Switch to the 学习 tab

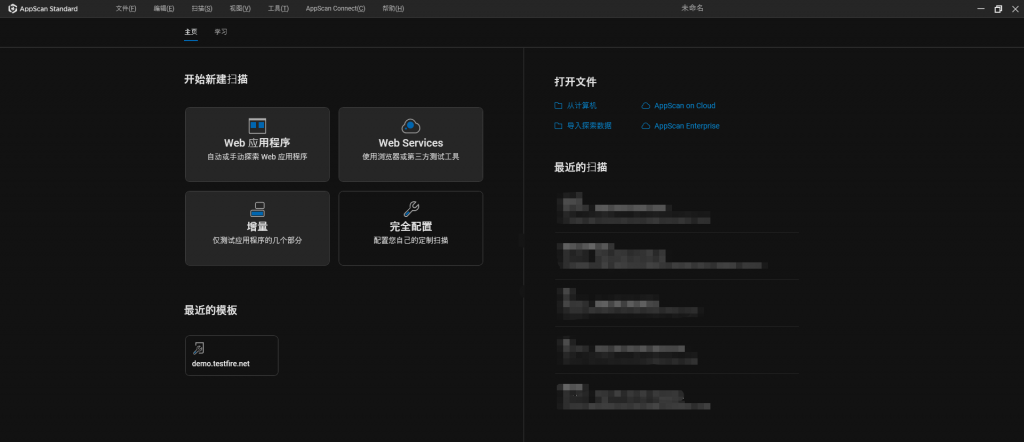[221, 32]
